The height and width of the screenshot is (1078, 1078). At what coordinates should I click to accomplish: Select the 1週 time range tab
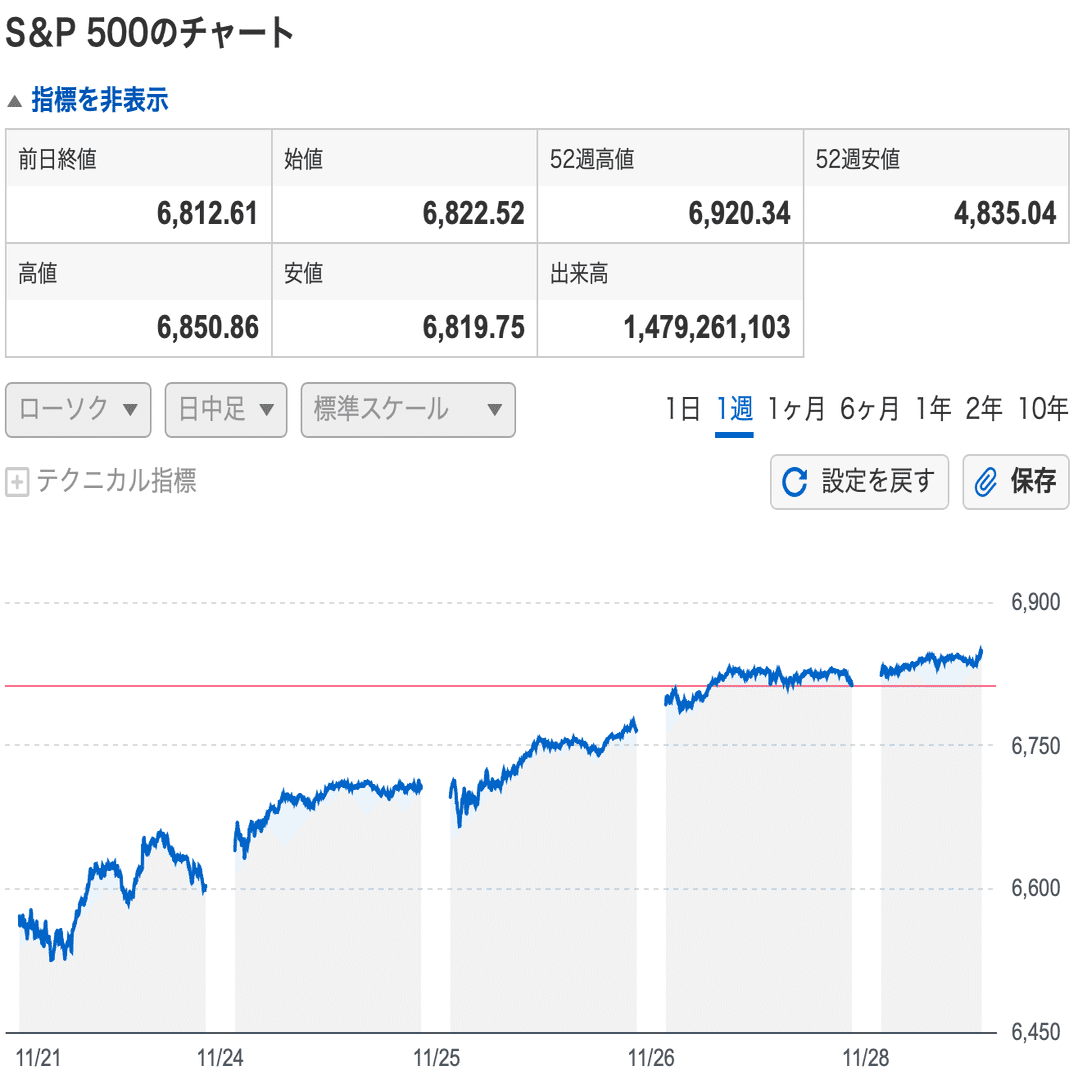click(734, 409)
